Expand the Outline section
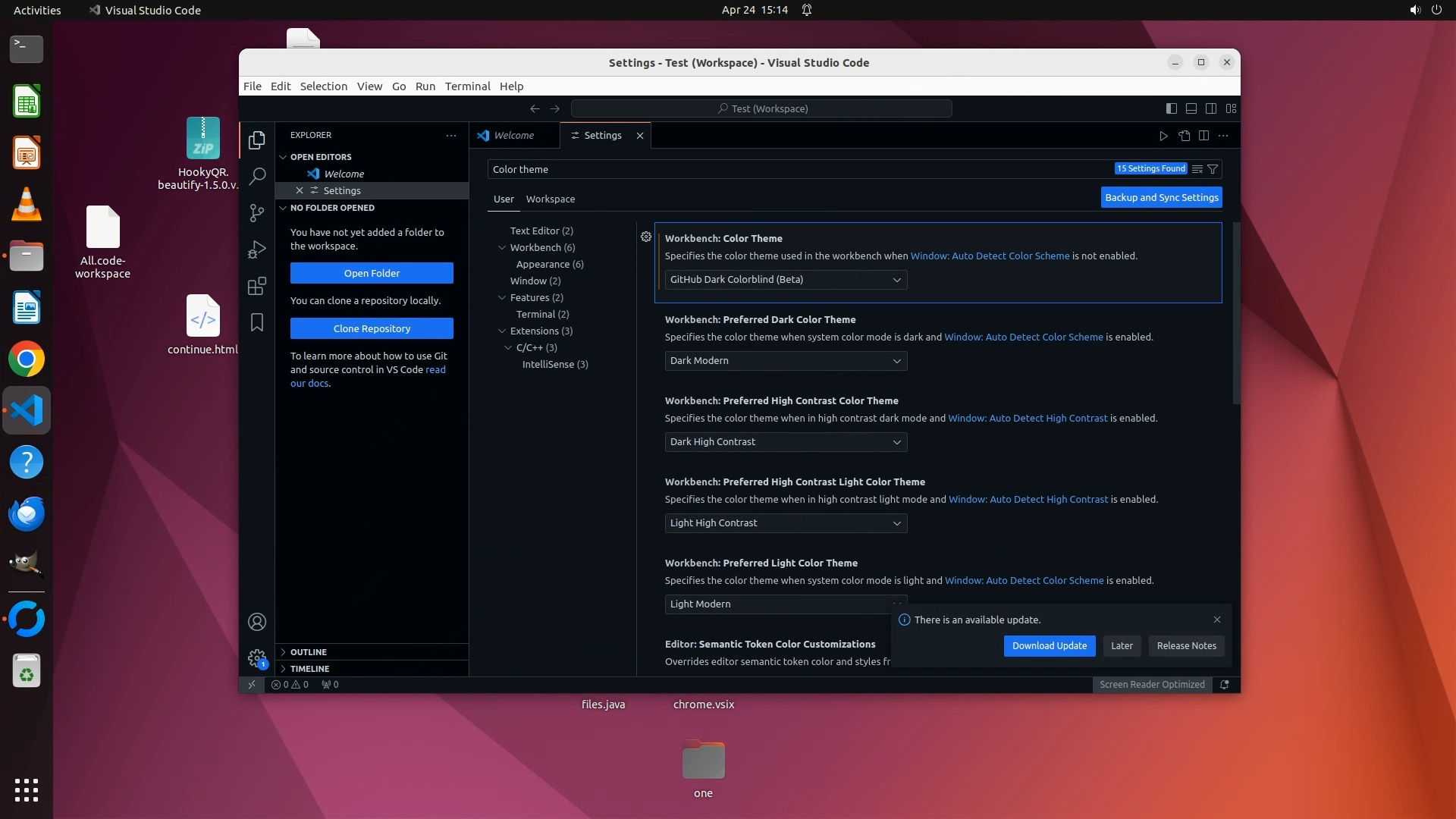The height and width of the screenshot is (819, 1456). pos(308,652)
